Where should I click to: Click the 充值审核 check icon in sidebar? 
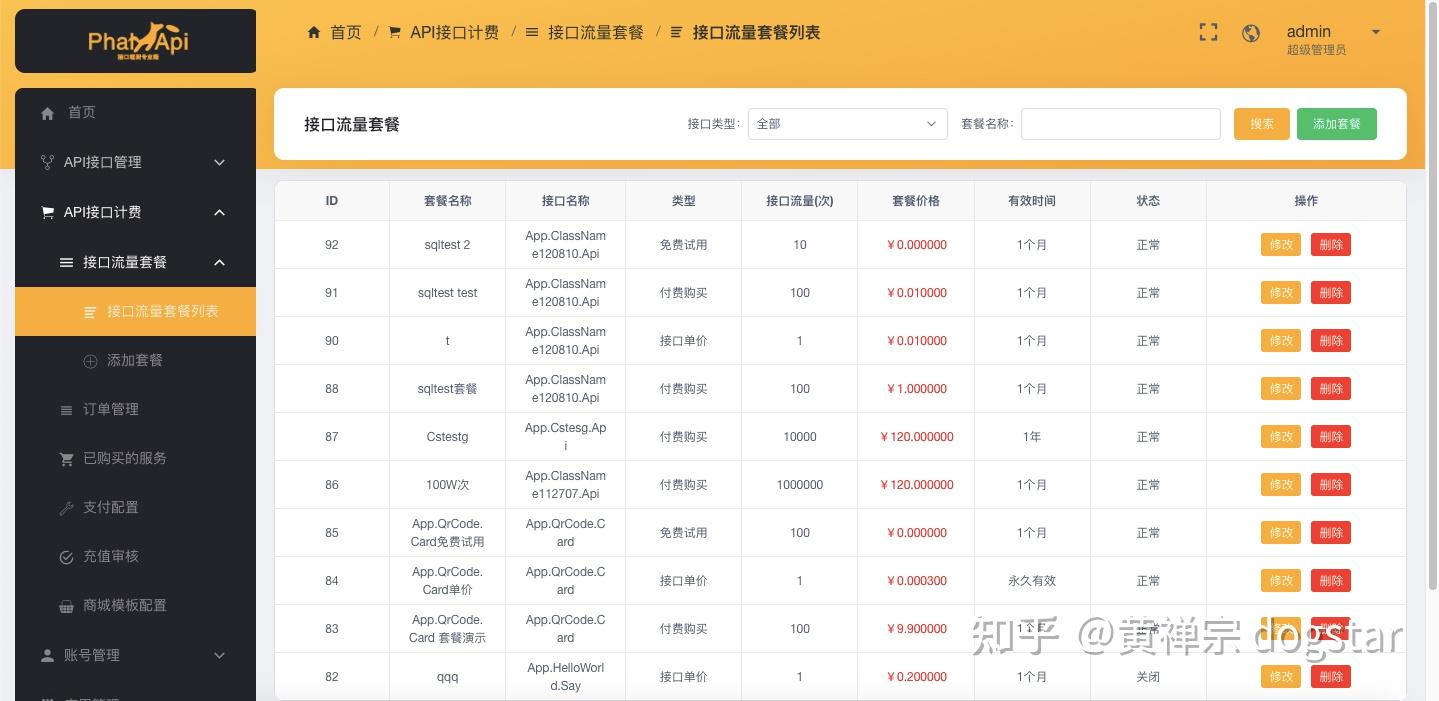[66, 556]
